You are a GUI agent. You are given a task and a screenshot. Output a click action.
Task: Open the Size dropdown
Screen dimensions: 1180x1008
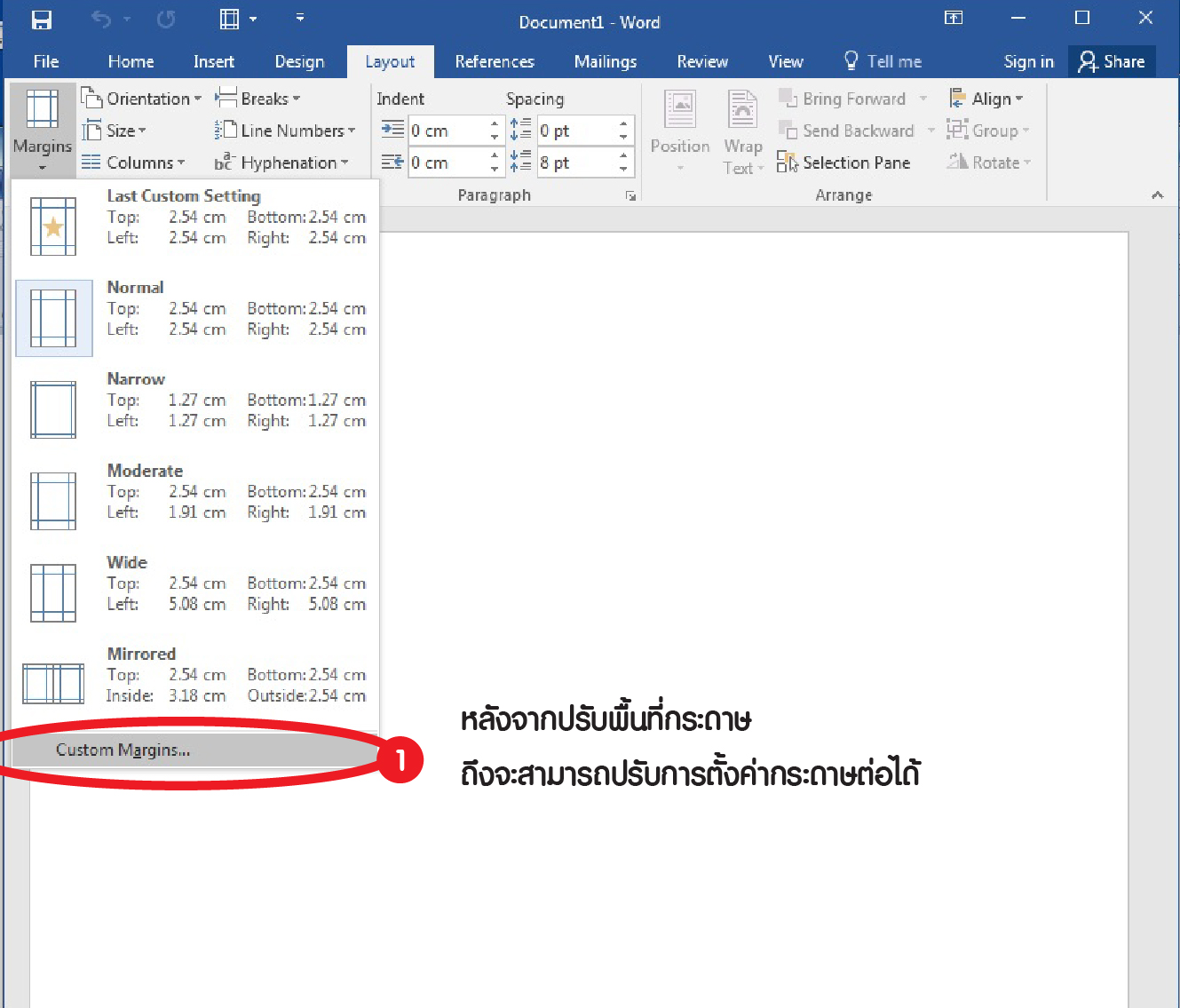point(115,131)
